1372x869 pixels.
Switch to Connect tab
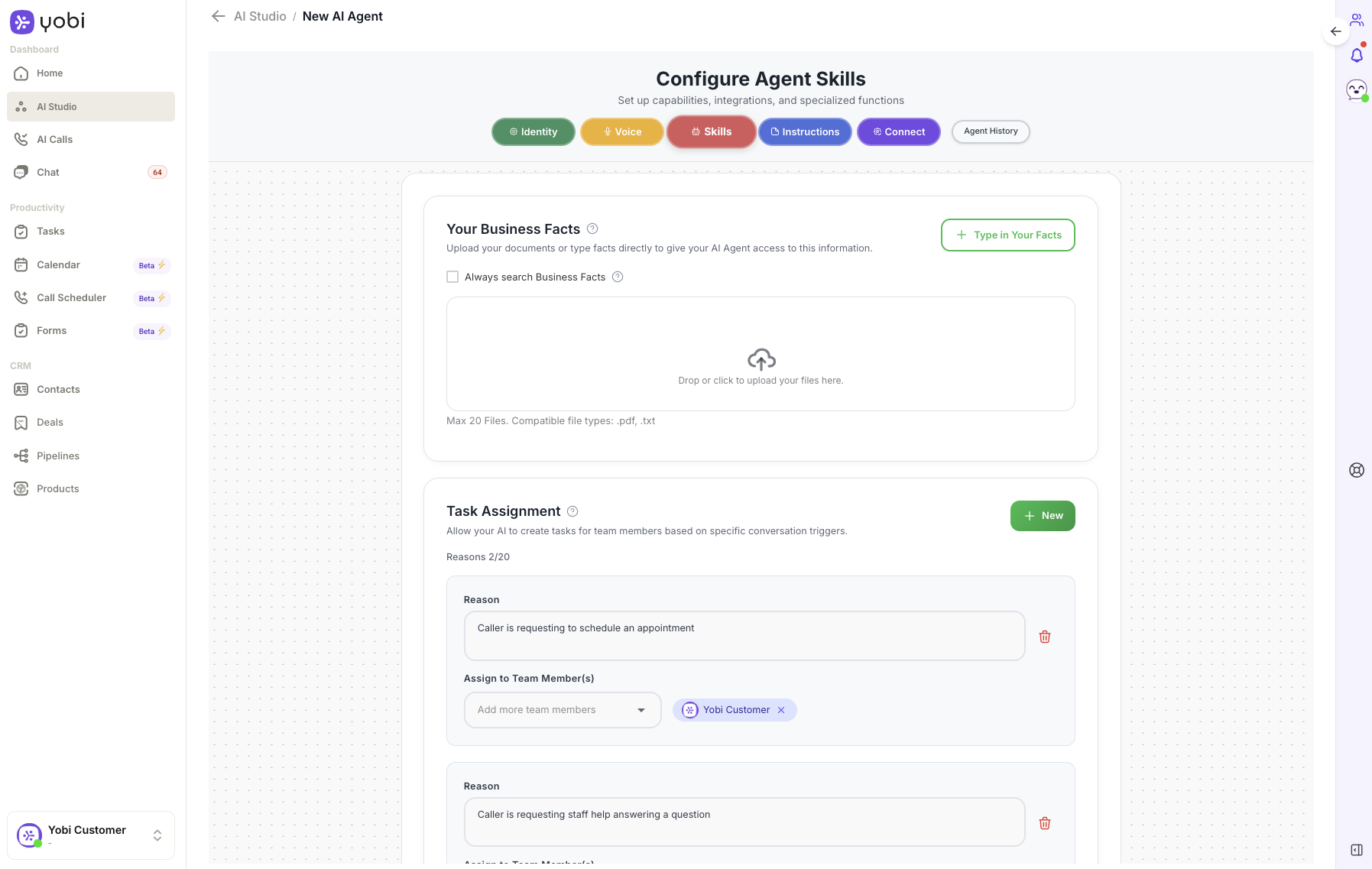(899, 131)
